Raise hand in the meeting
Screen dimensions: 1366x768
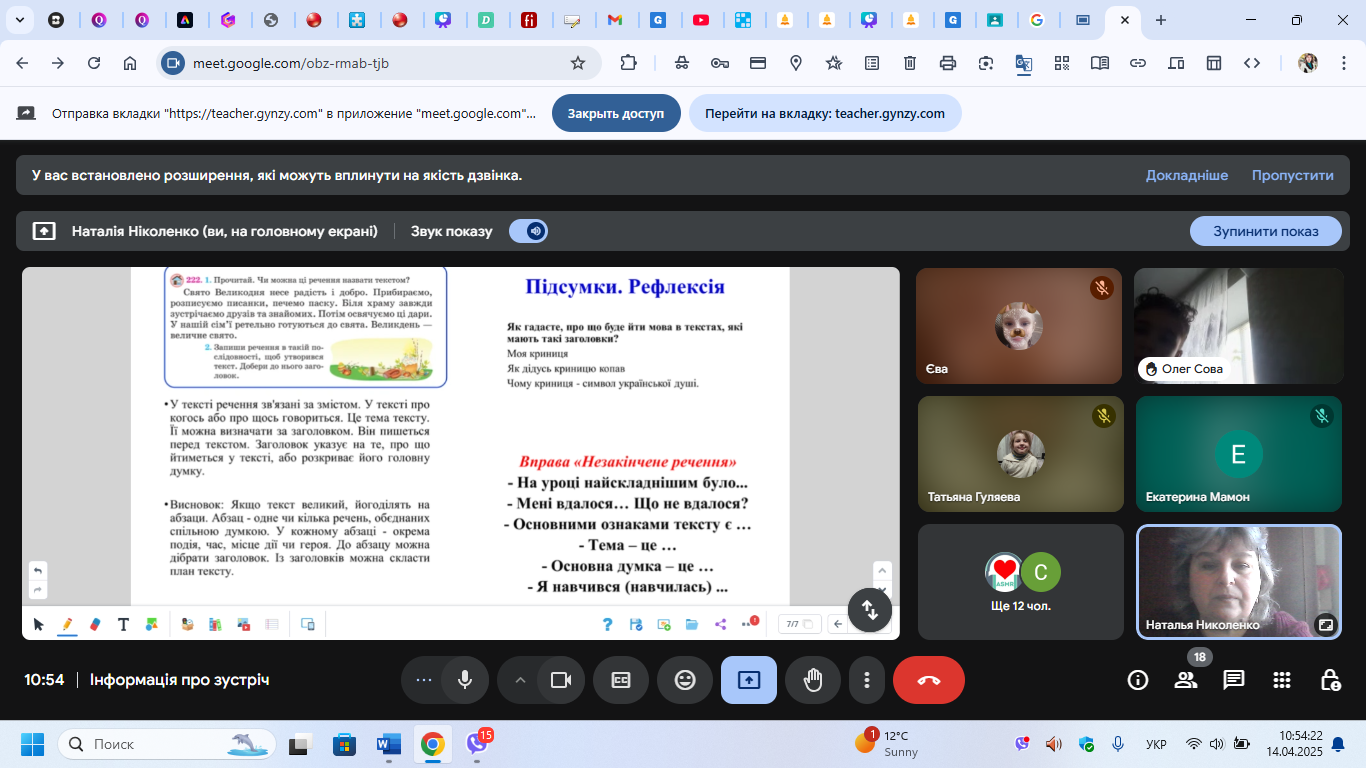pyautogui.click(x=813, y=680)
